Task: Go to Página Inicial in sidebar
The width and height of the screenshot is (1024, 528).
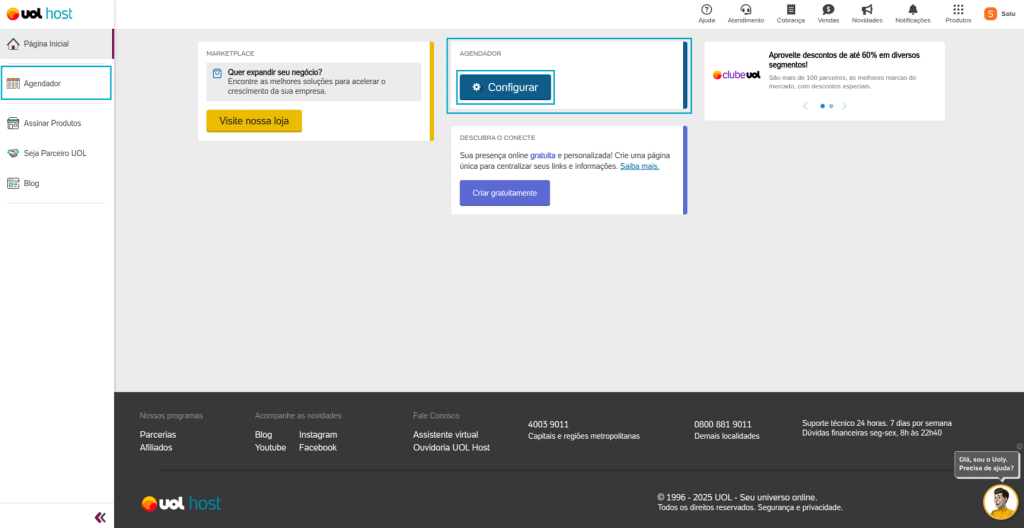Action: 46,44
